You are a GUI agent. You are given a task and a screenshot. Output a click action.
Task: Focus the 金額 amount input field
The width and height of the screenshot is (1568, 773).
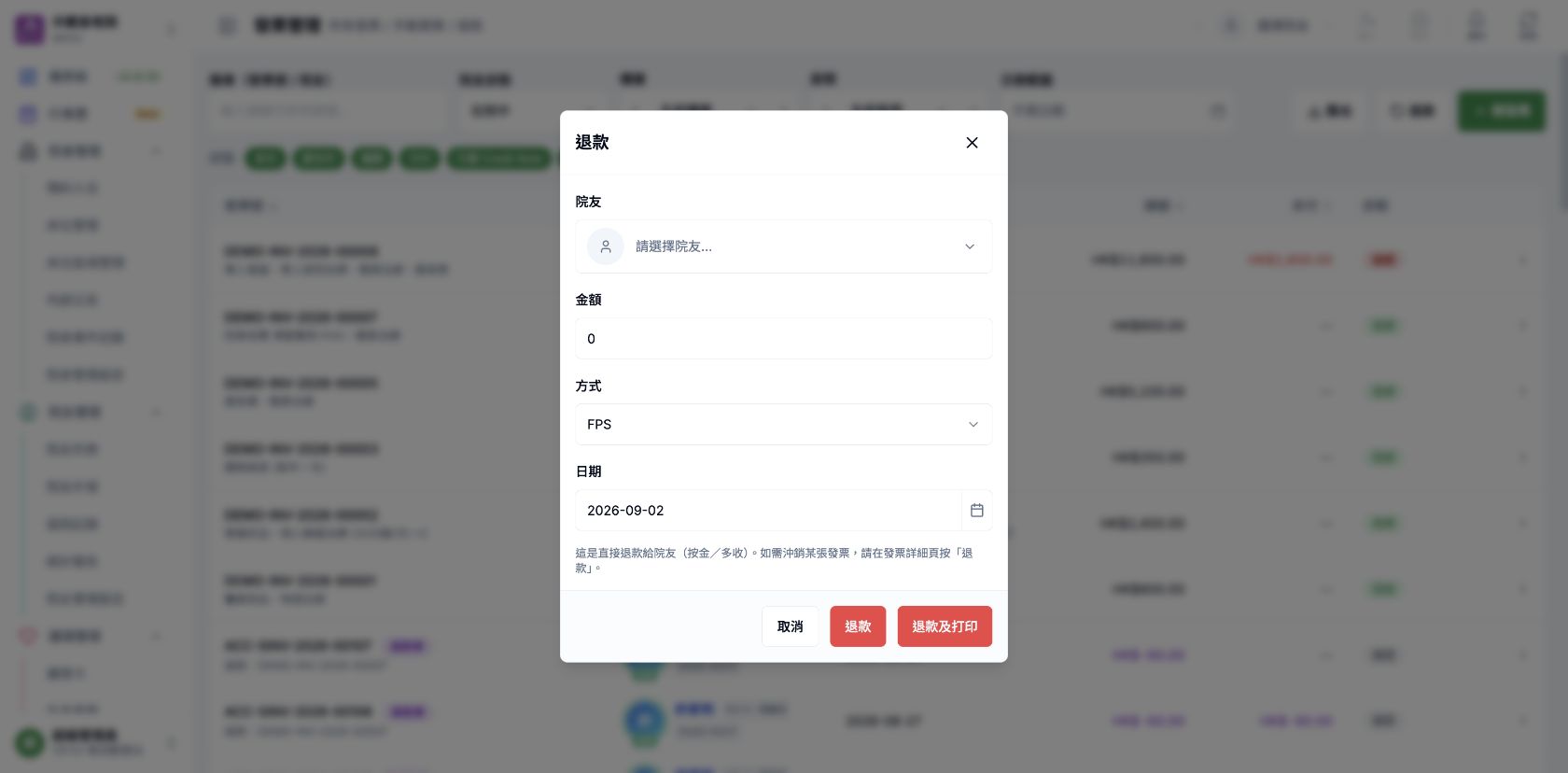(784, 339)
